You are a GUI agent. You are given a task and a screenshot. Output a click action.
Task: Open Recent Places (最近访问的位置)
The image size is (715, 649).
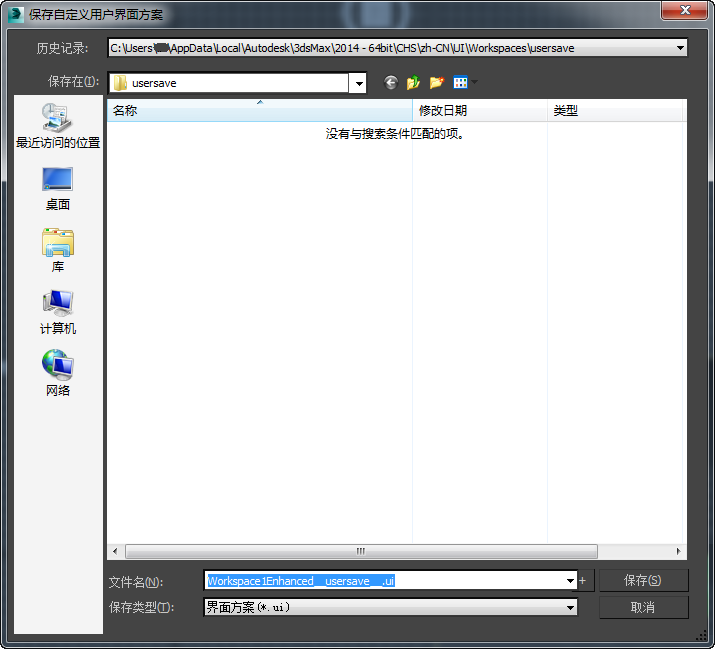point(58,126)
